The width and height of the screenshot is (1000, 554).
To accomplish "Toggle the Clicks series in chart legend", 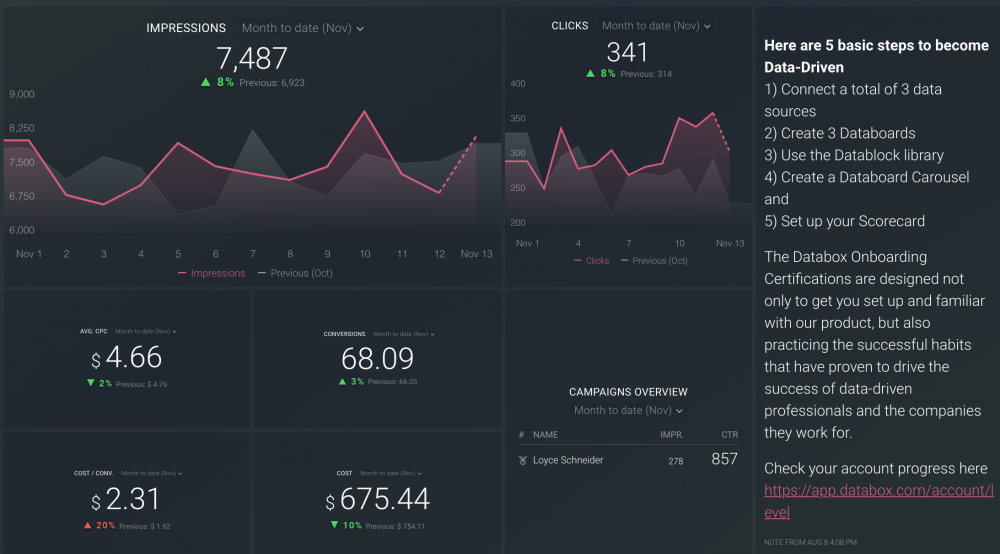I will coord(590,261).
